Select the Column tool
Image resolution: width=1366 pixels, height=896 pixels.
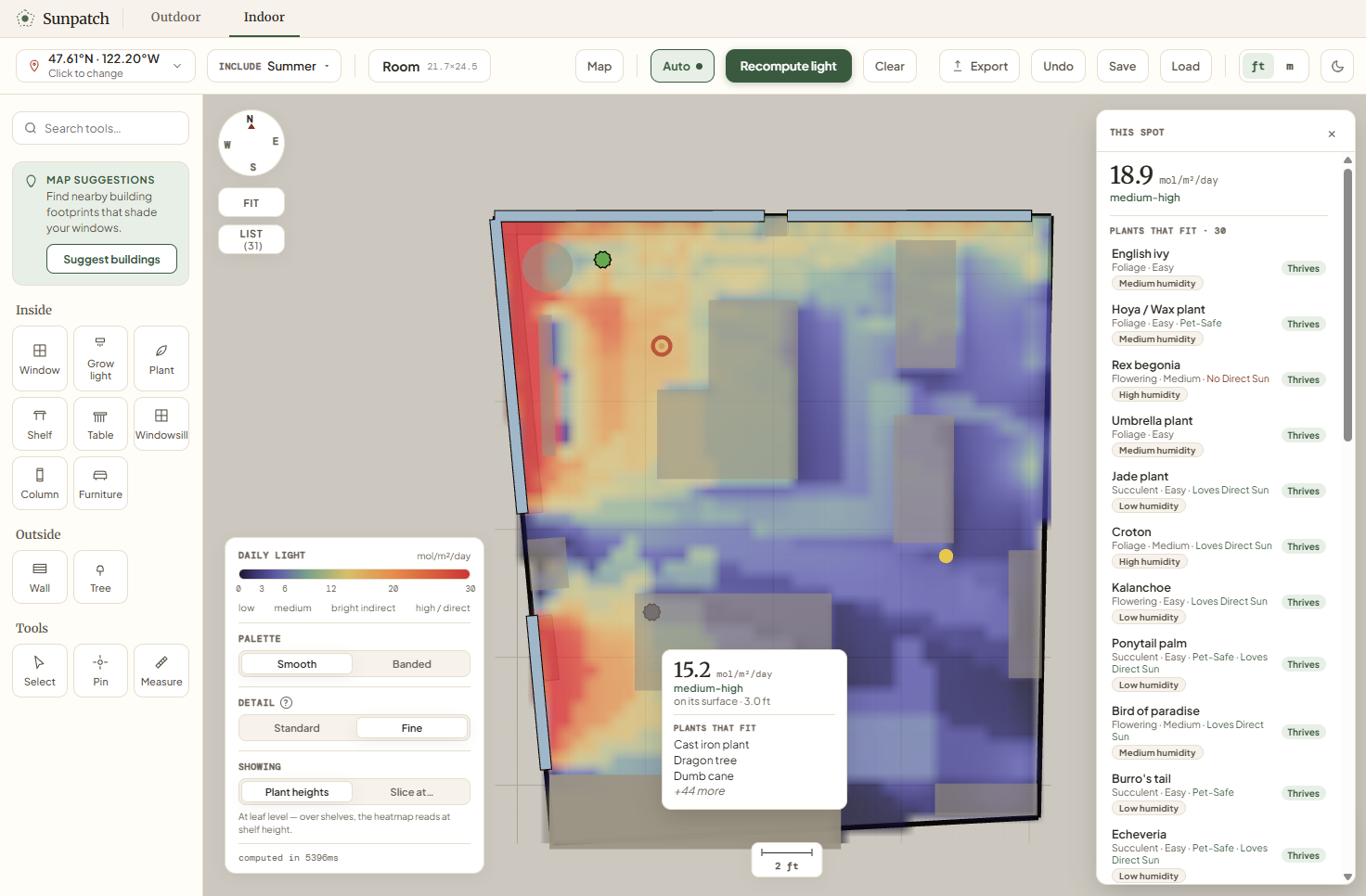(x=40, y=483)
